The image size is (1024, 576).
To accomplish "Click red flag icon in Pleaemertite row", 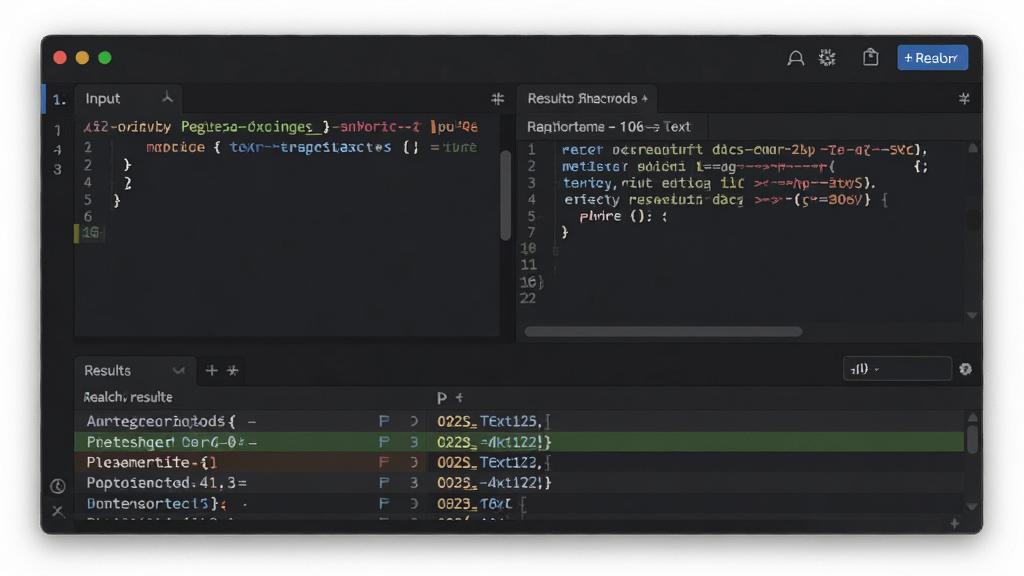I will coord(384,462).
